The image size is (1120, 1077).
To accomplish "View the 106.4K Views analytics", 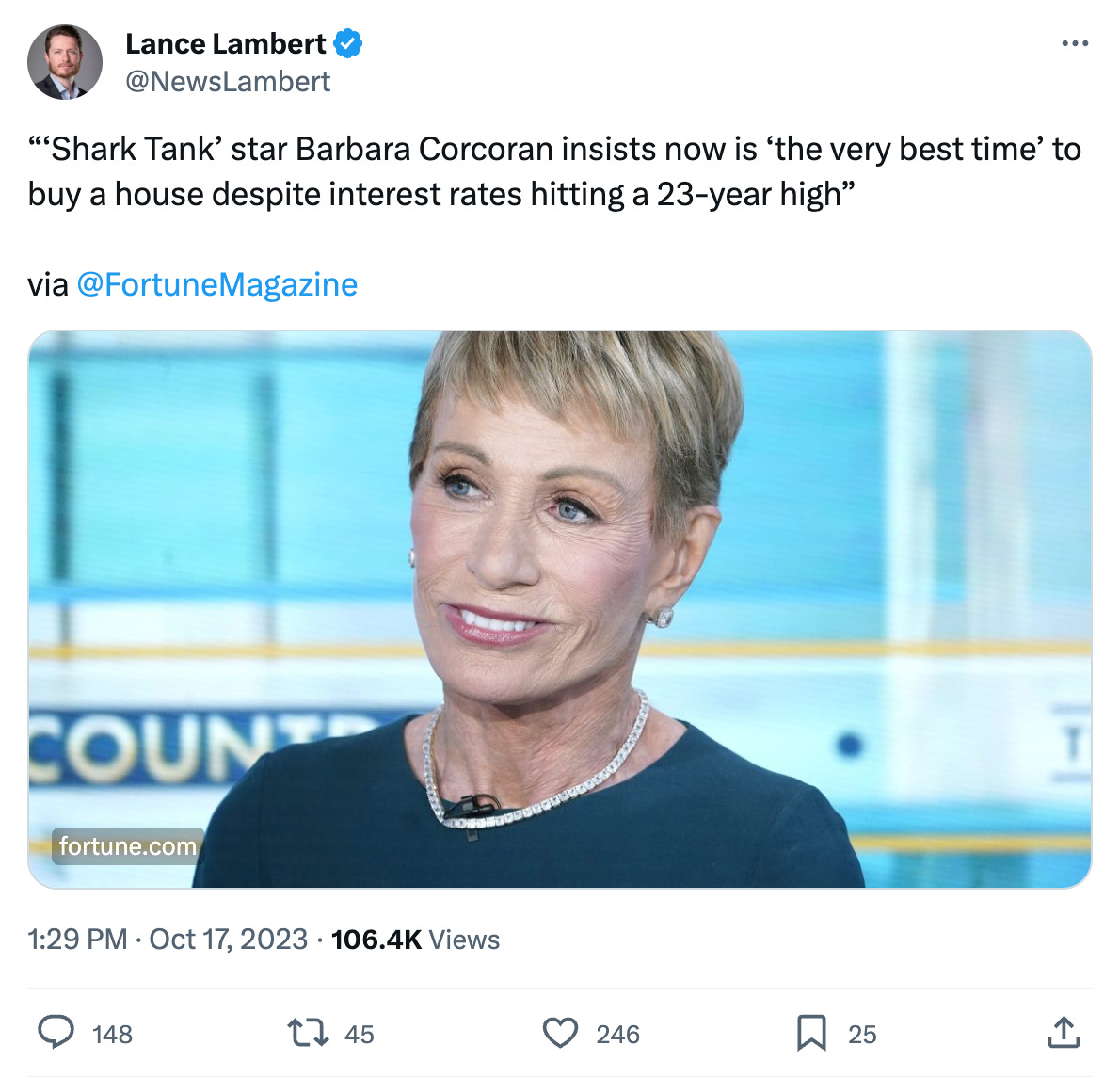I will click(x=416, y=939).
